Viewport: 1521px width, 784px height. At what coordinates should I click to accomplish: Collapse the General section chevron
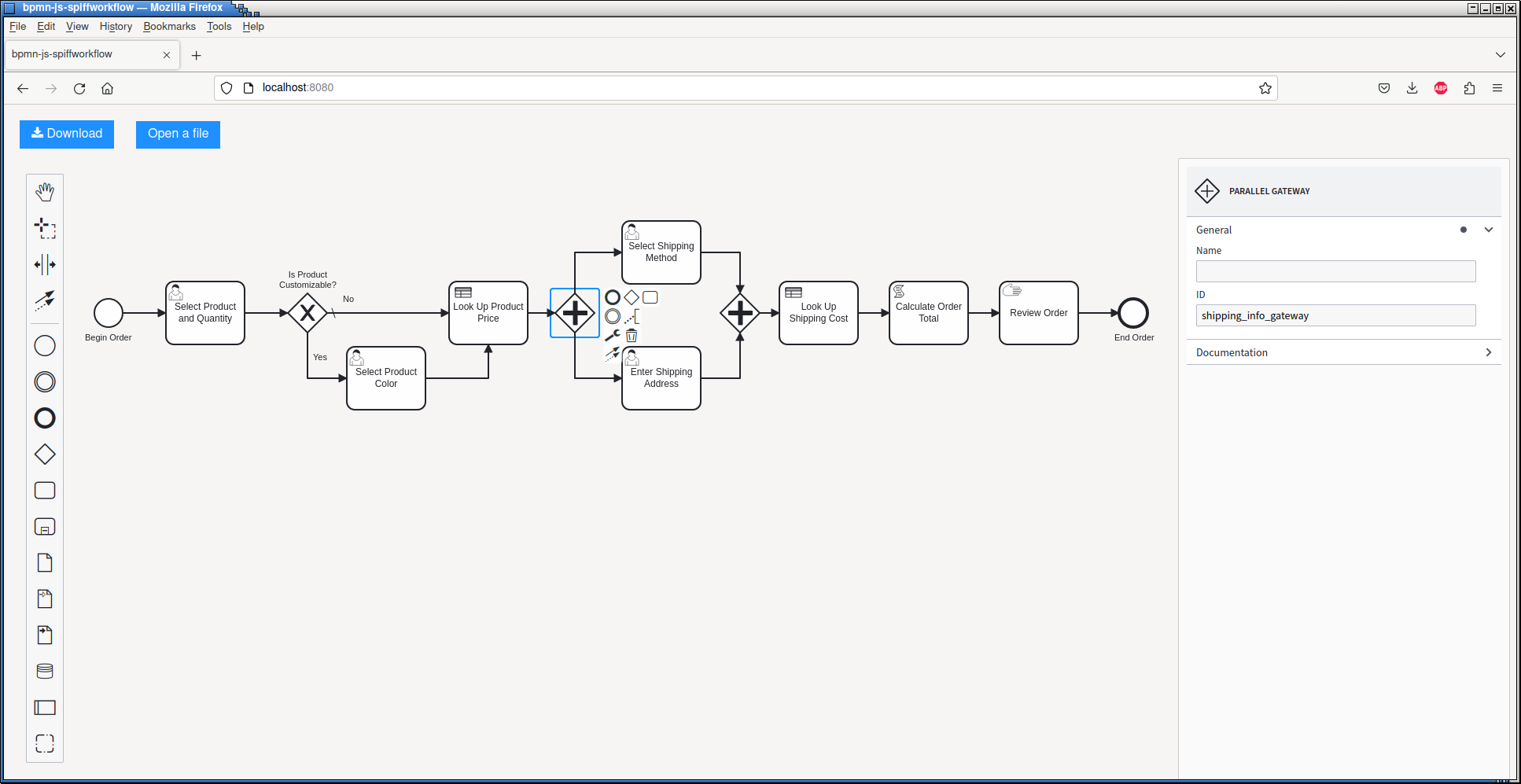click(x=1488, y=230)
